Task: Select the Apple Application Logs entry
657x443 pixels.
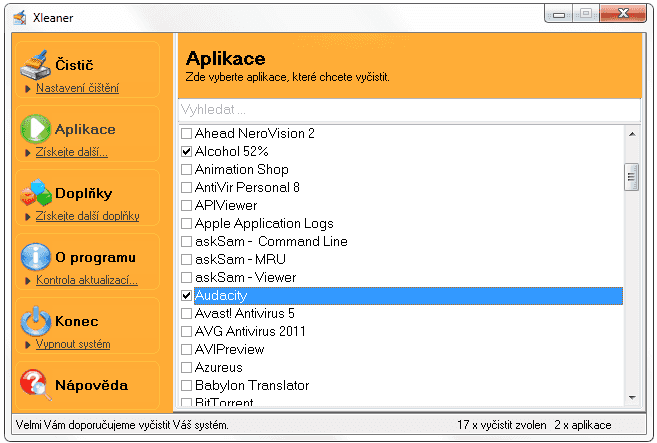Action: click(x=264, y=224)
